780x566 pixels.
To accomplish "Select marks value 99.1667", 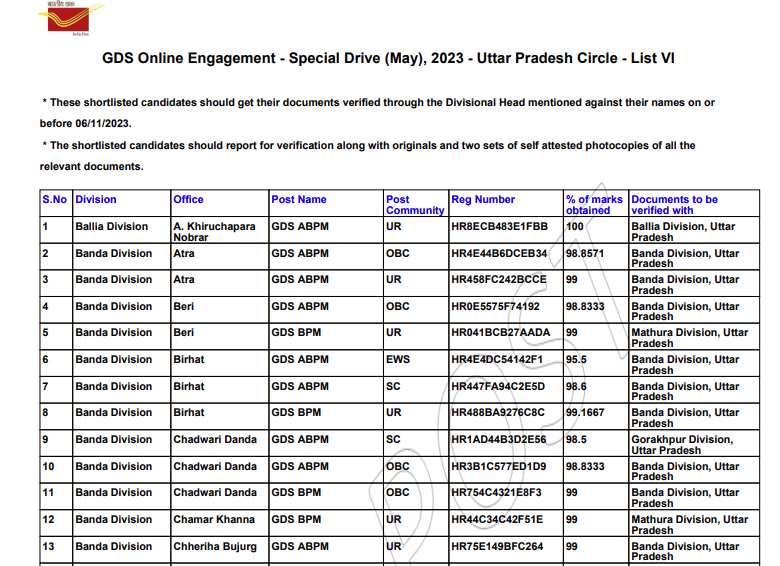I will (584, 412).
